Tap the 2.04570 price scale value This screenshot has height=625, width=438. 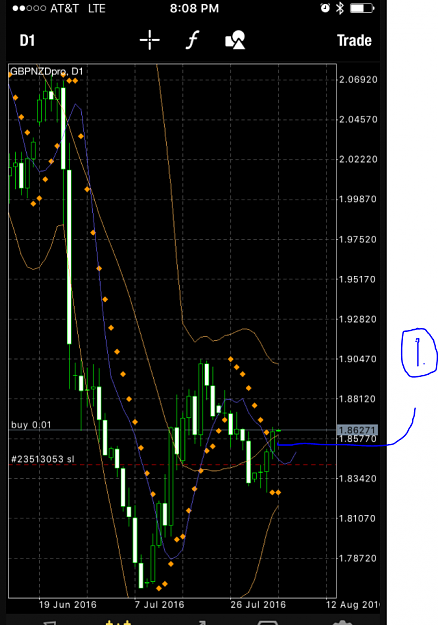pos(358,120)
